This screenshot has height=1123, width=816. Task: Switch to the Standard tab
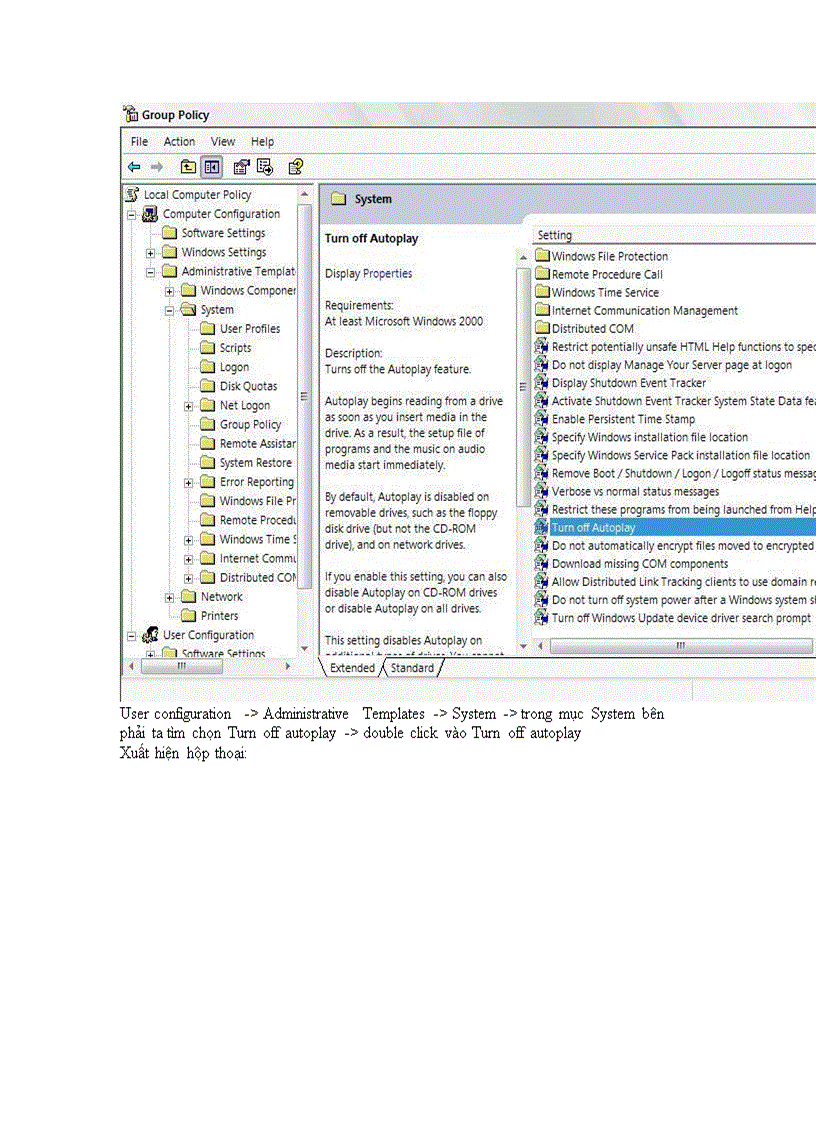point(412,668)
